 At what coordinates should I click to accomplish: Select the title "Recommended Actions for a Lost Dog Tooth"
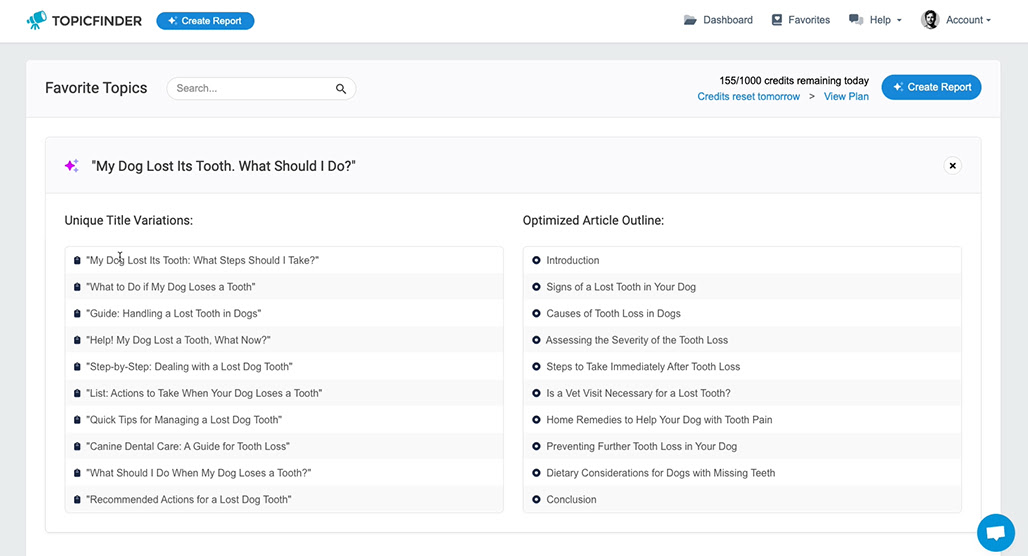tap(189, 500)
